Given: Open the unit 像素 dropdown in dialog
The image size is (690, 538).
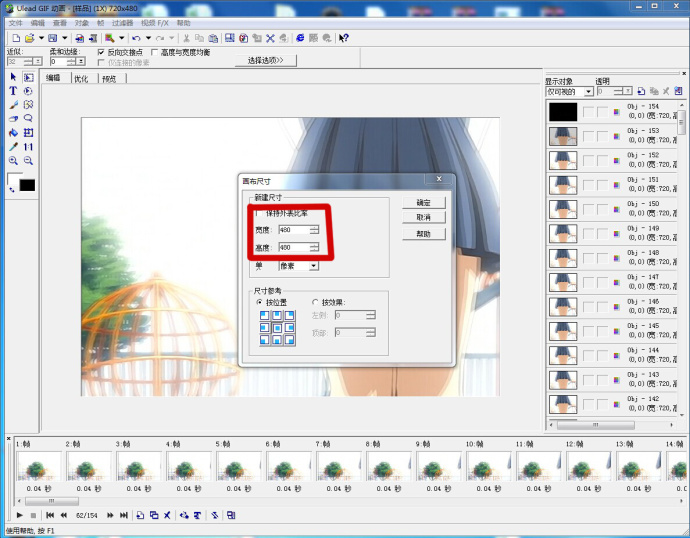Looking at the screenshot, I should coord(313,266).
